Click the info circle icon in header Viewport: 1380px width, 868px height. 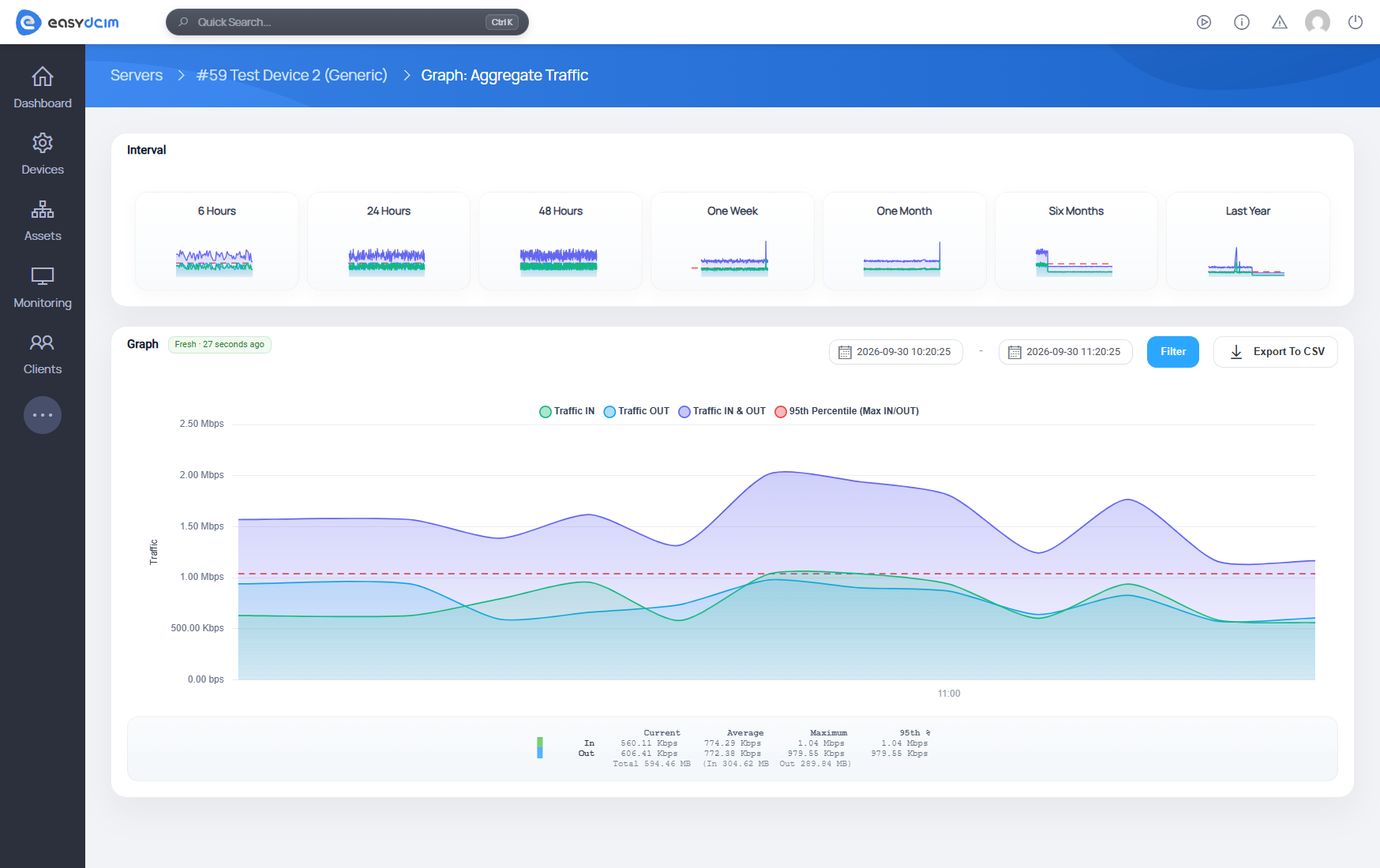1242,22
